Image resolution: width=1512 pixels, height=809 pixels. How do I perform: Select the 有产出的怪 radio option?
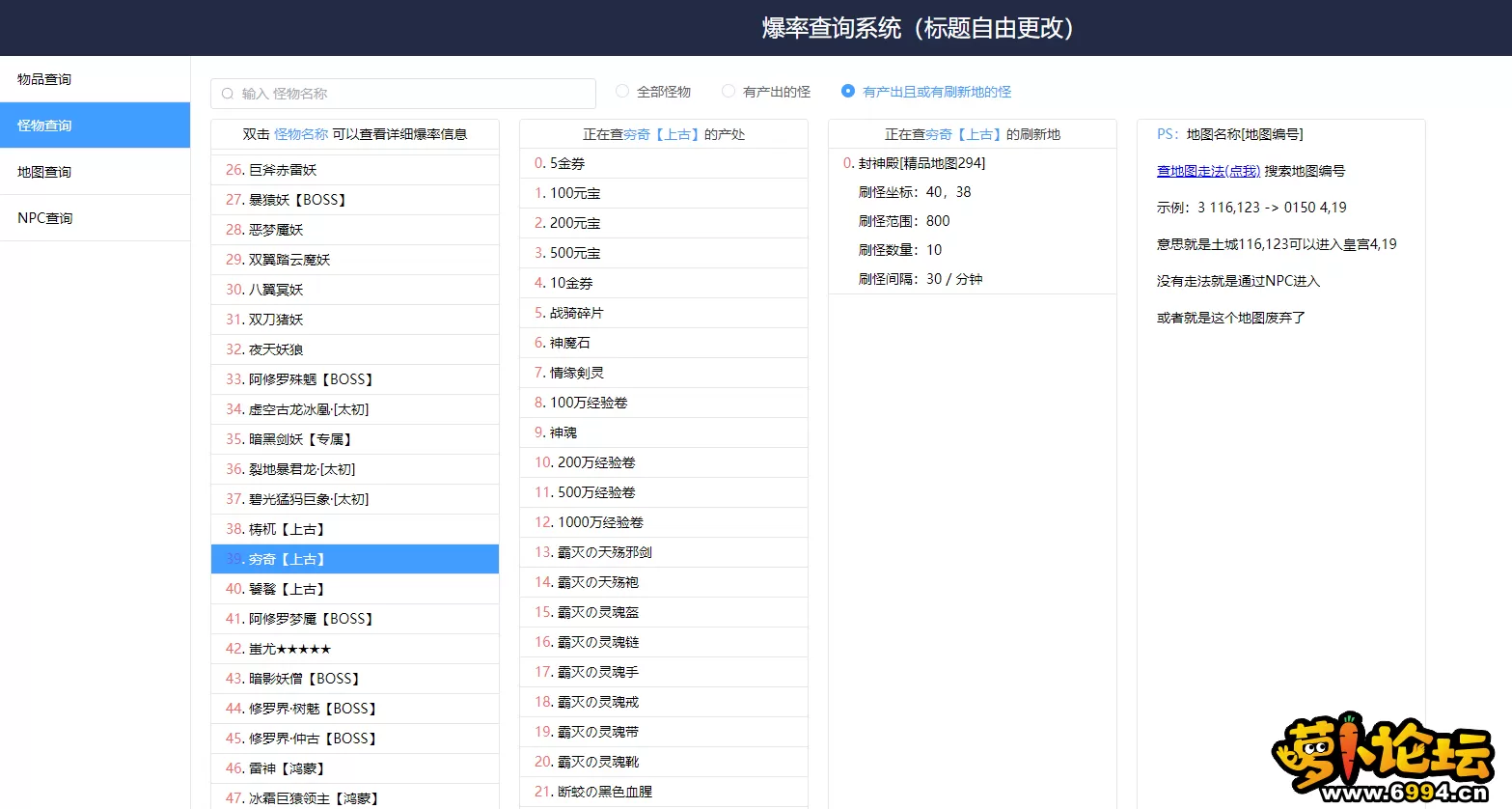click(x=729, y=91)
